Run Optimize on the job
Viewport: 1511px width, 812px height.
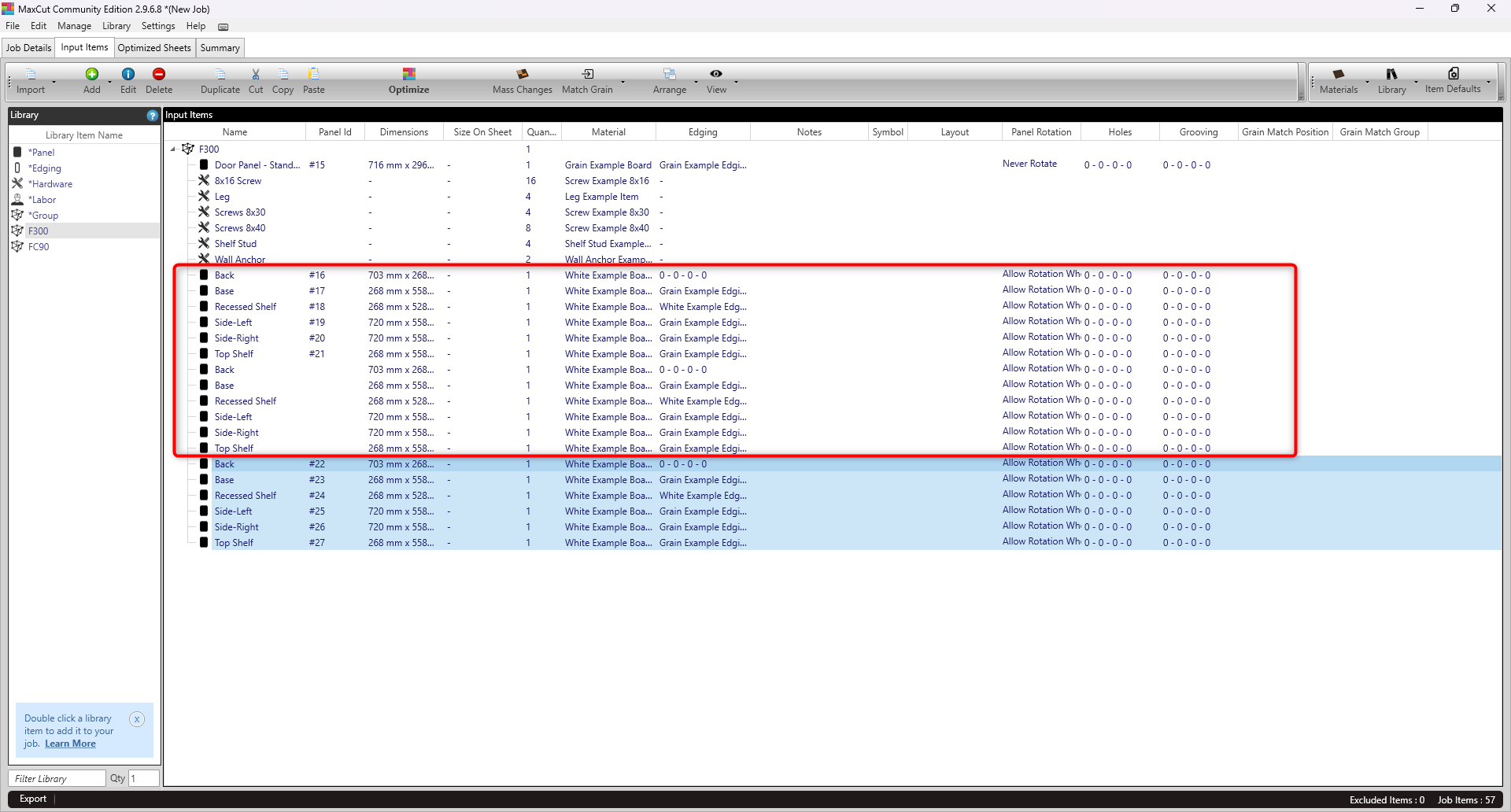(x=409, y=81)
